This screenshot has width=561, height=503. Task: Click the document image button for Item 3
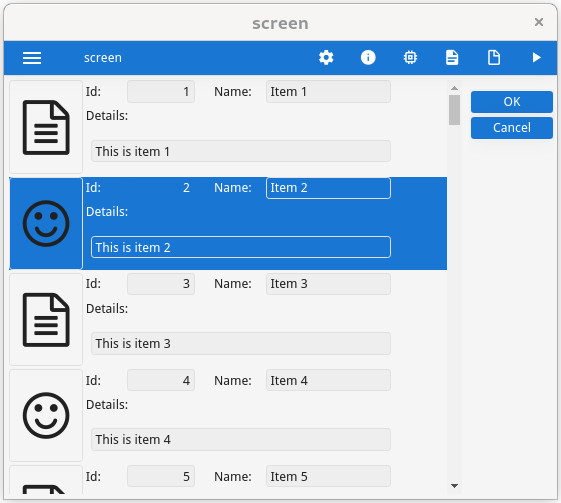[46, 319]
